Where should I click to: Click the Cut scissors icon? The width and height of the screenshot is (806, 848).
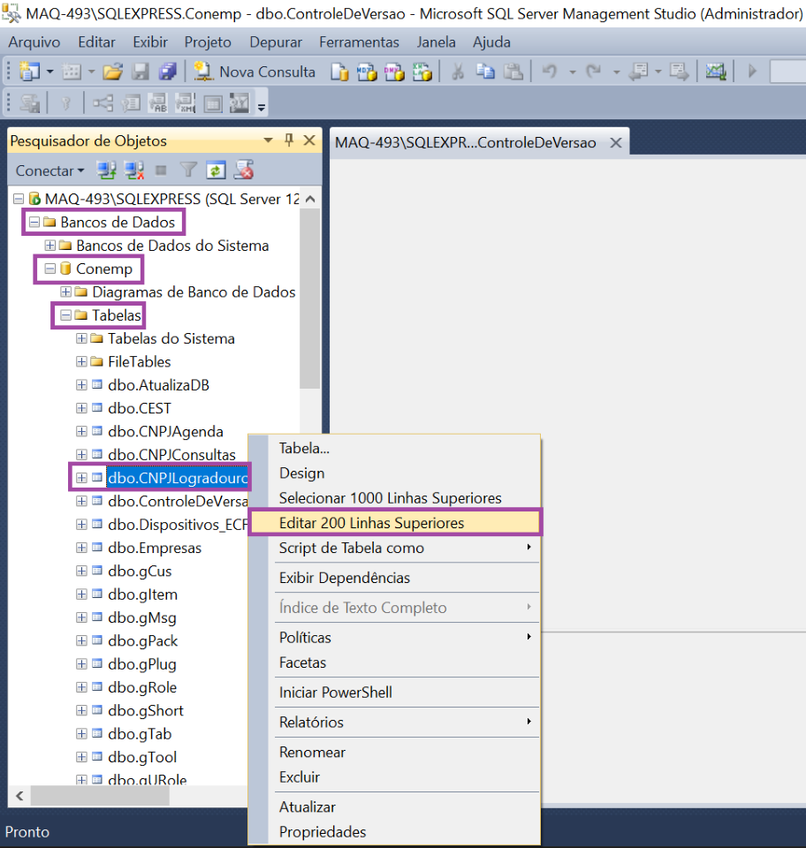point(458,71)
